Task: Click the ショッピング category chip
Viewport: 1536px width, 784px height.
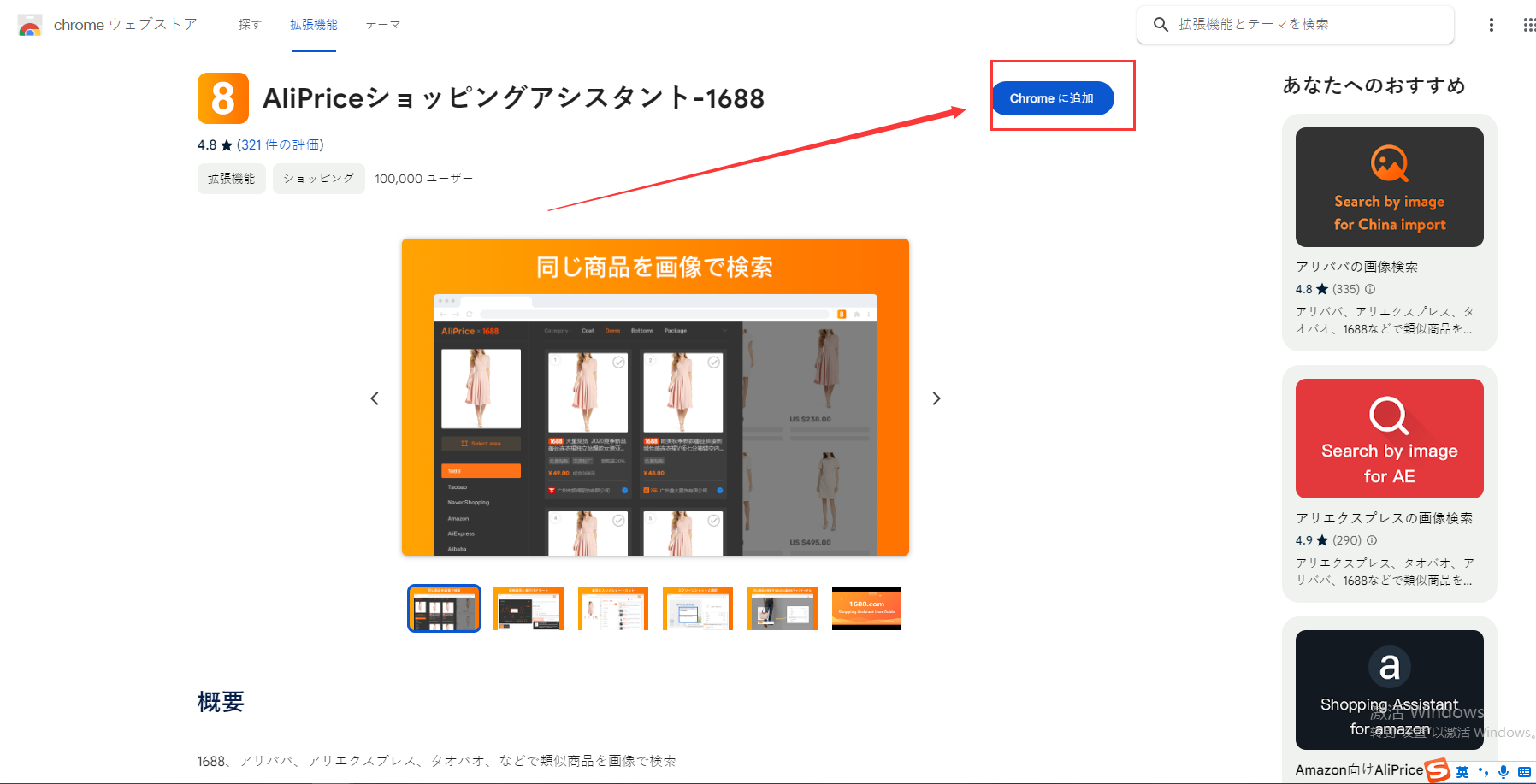Action: 319,179
